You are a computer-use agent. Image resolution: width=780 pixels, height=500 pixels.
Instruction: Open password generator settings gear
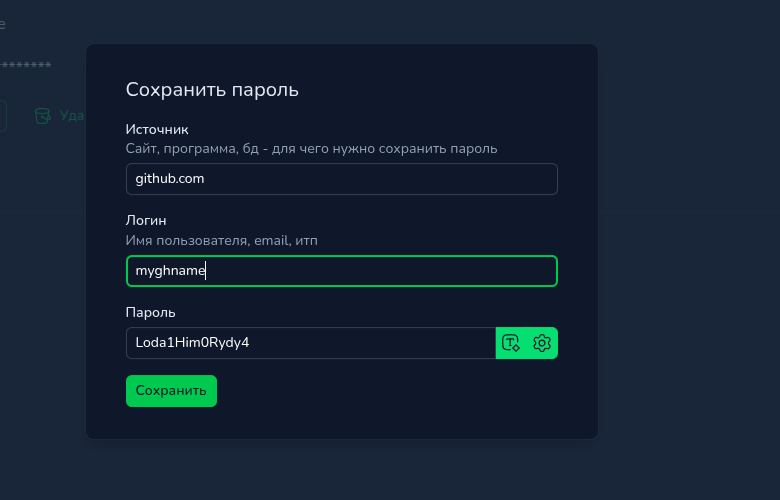click(x=542, y=343)
